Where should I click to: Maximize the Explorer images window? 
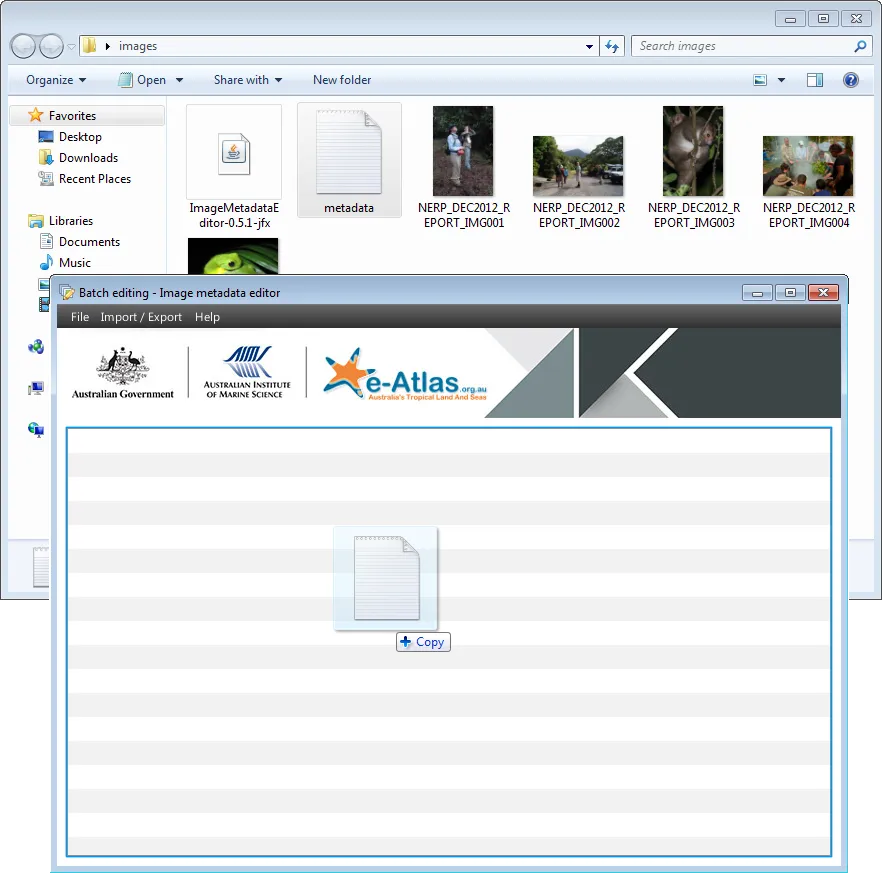pos(823,19)
